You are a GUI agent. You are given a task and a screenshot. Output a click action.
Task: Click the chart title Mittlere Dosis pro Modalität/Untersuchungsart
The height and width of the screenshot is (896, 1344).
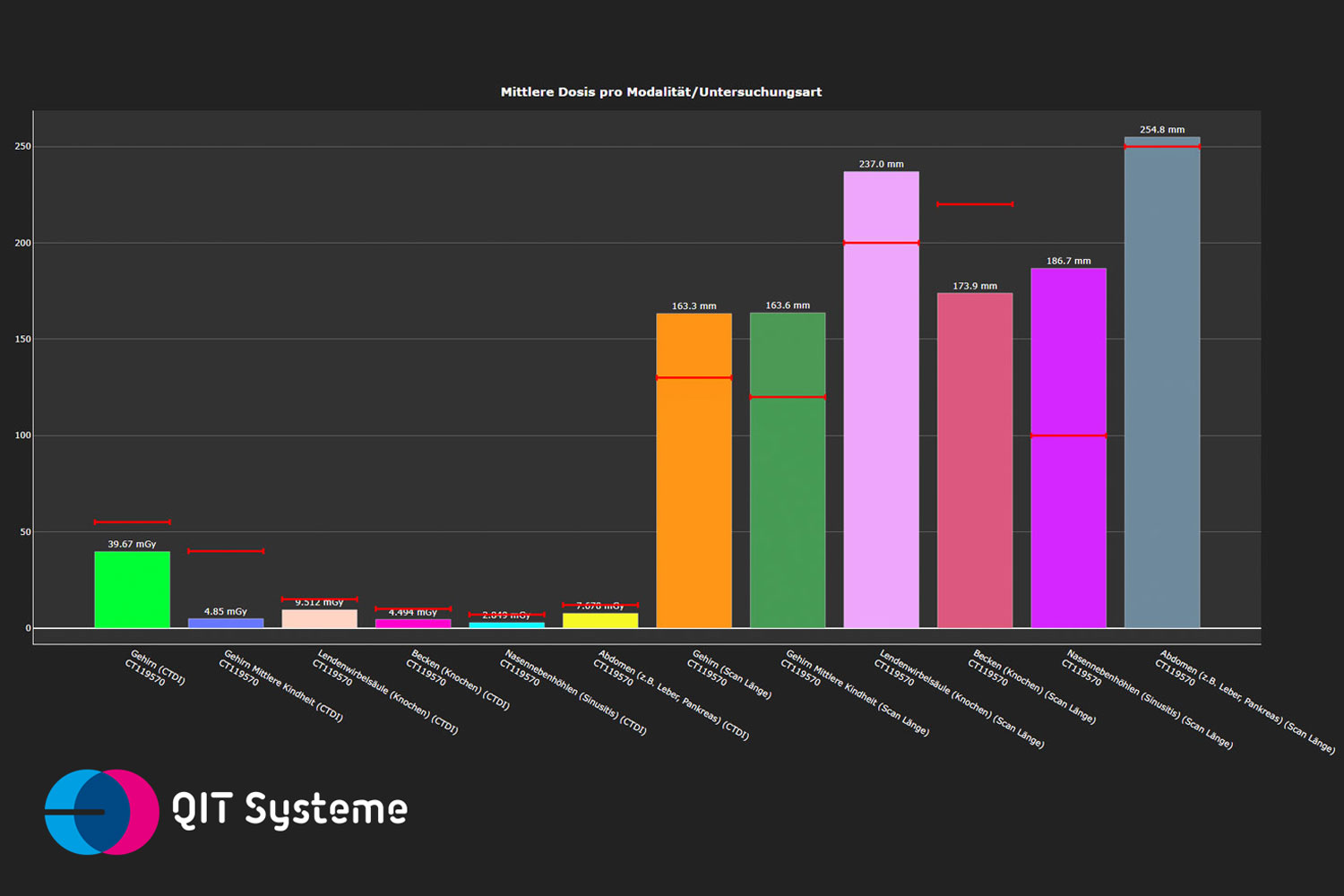coord(660,92)
